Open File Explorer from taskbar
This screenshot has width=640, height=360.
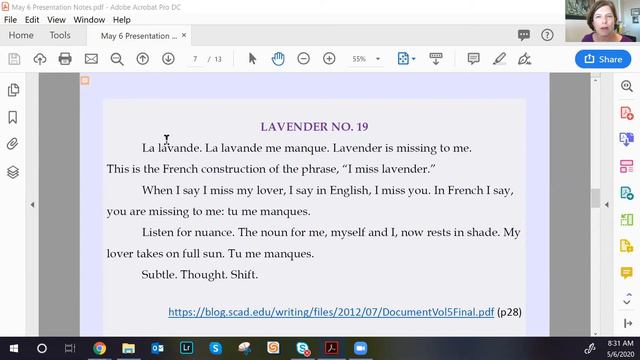[128, 348]
